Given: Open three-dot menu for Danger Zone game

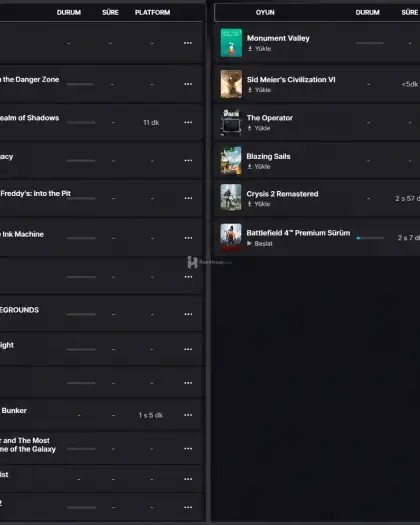Looking at the screenshot, I should point(188,84).
